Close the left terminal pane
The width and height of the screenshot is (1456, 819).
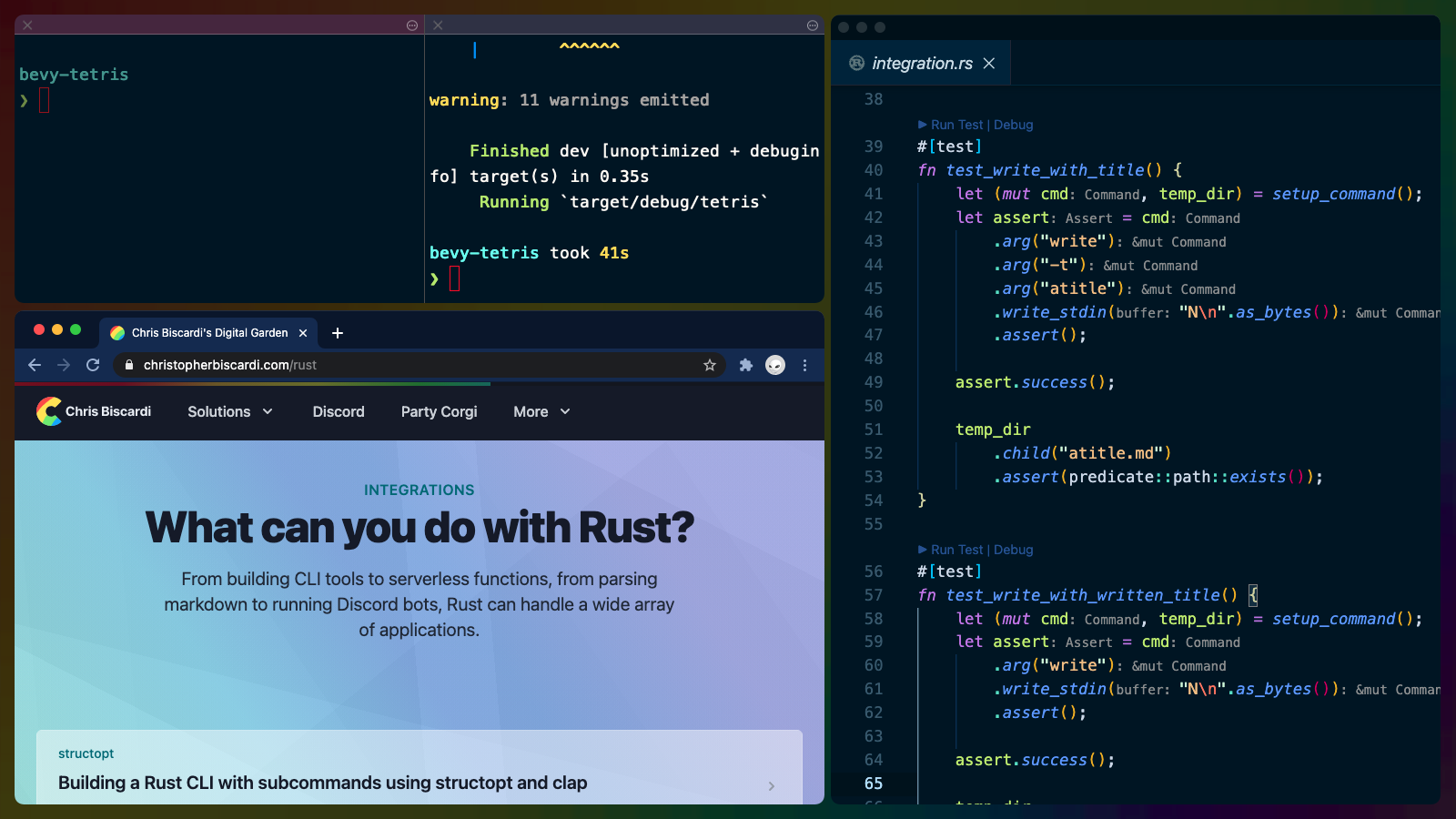[28, 25]
